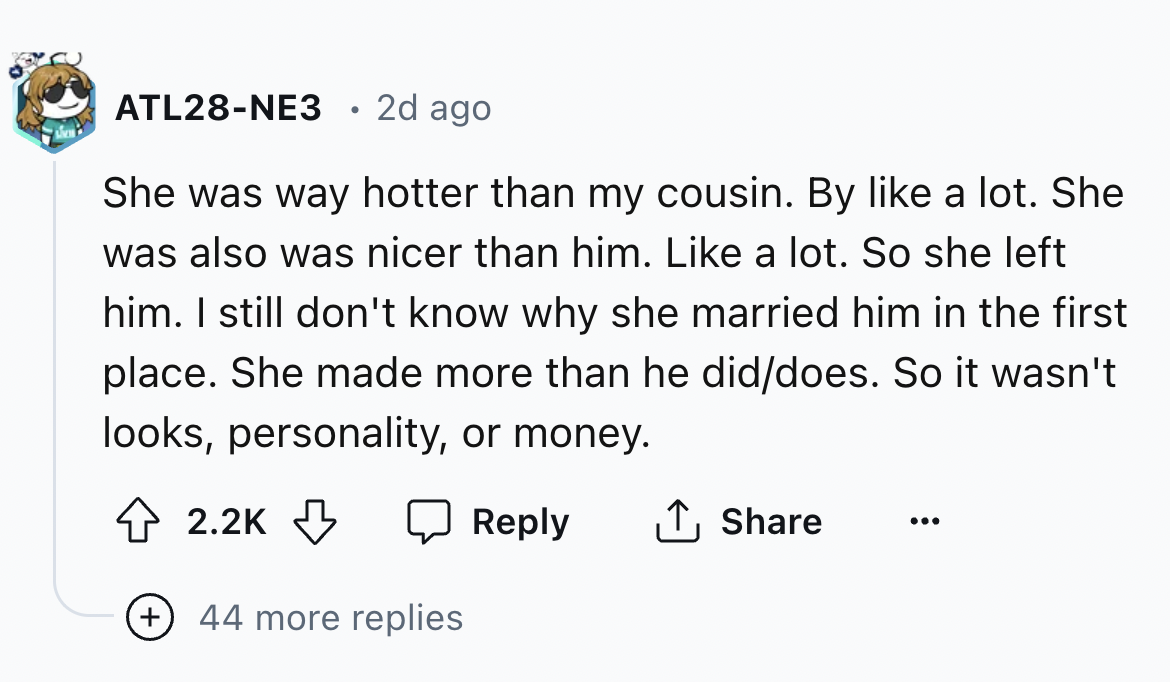Click the 2d ago timestamp
The image size is (1170, 682).
[x=433, y=107]
